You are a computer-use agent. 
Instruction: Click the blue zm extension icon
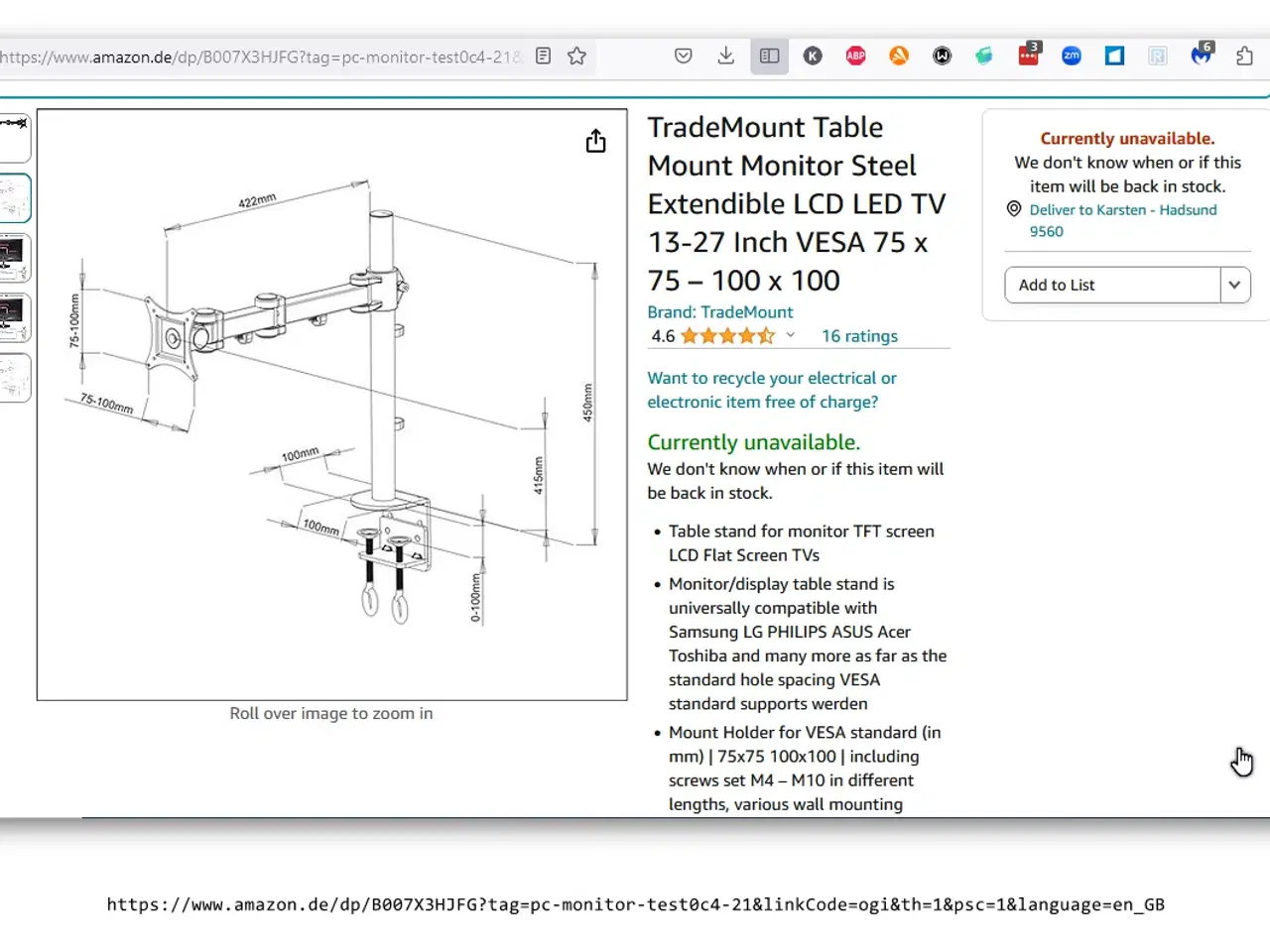[x=1072, y=57]
